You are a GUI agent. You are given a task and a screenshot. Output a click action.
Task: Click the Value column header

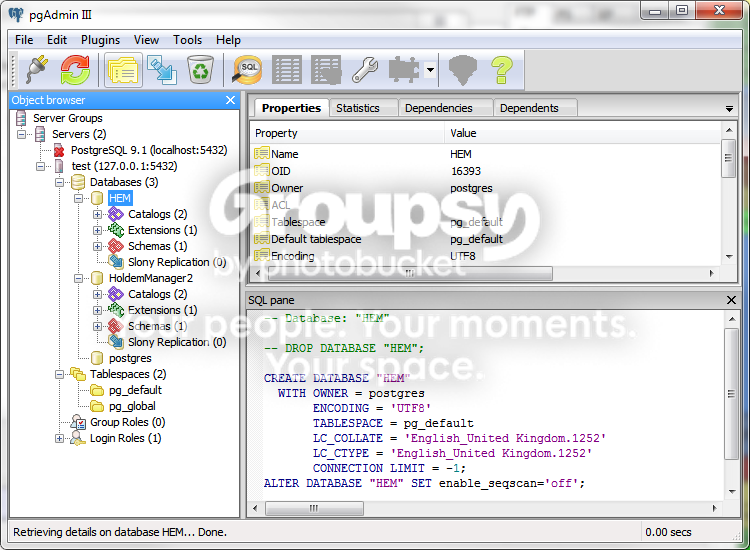coord(583,133)
